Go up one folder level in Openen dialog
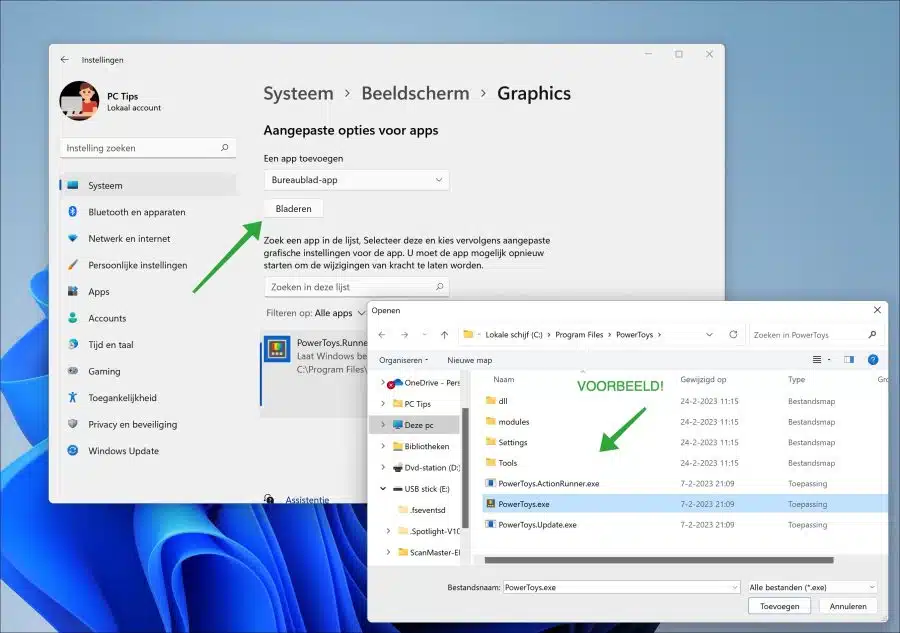The image size is (900, 633). pyautogui.click(x=444, y=335)
